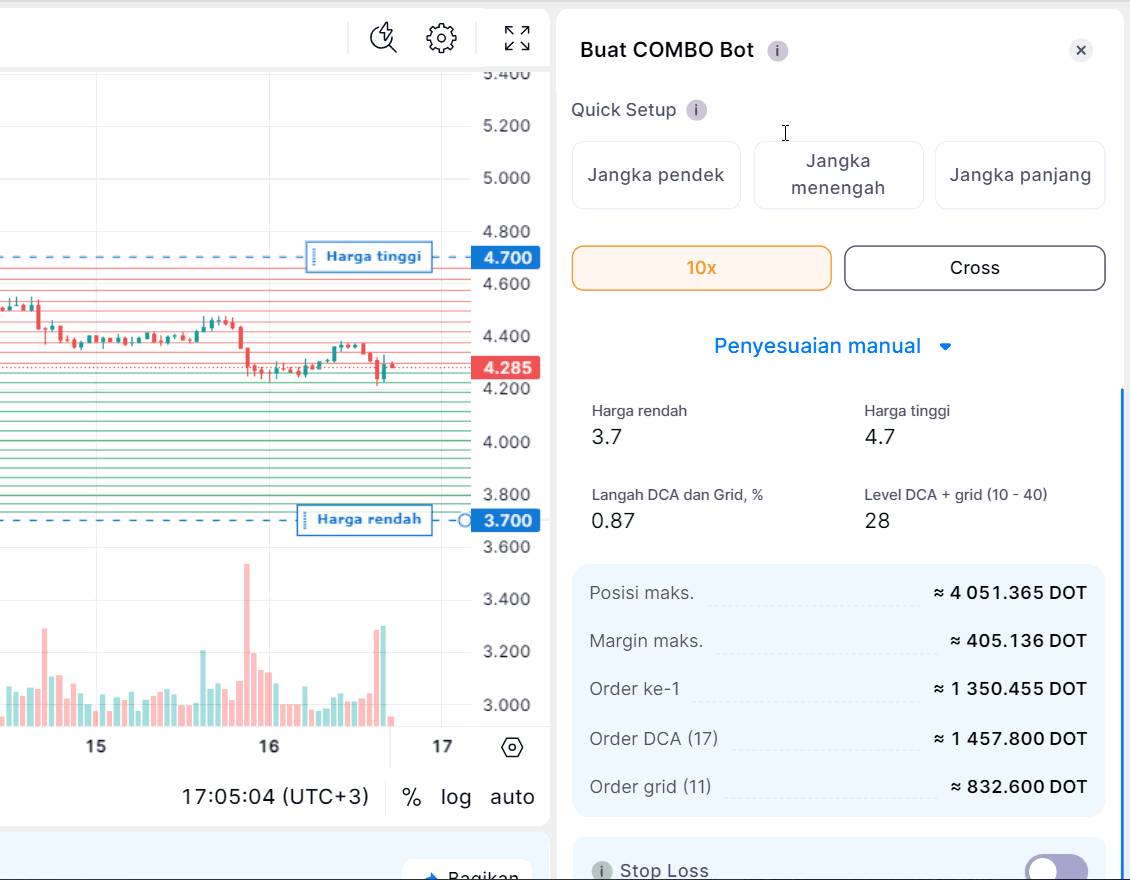Toggle percent scale on the chart

click(411, 797)
